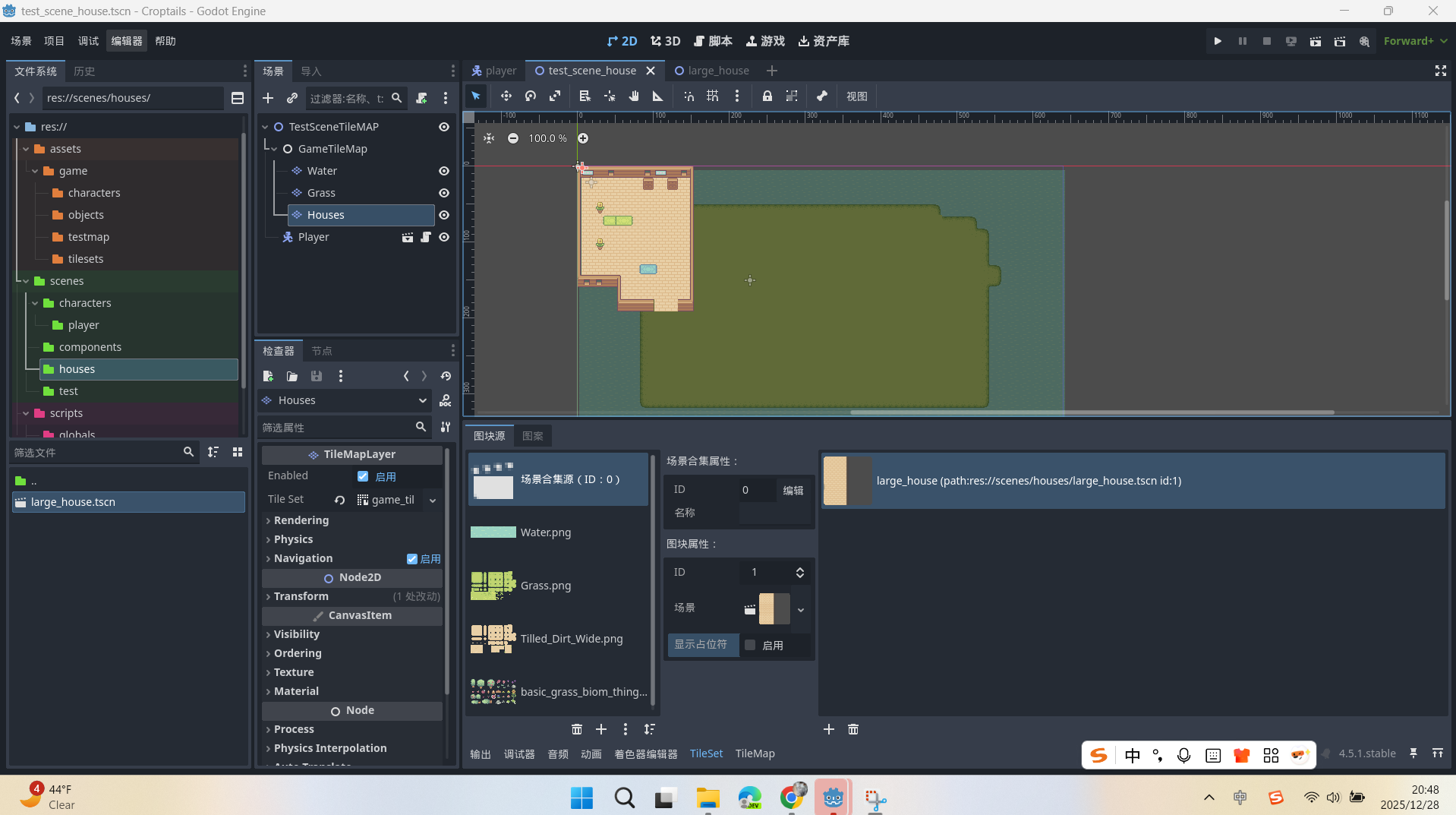Enable the display placeholder checkbox
The height and width of the screenshot is (815, 1456).
[x=750, y=645]
